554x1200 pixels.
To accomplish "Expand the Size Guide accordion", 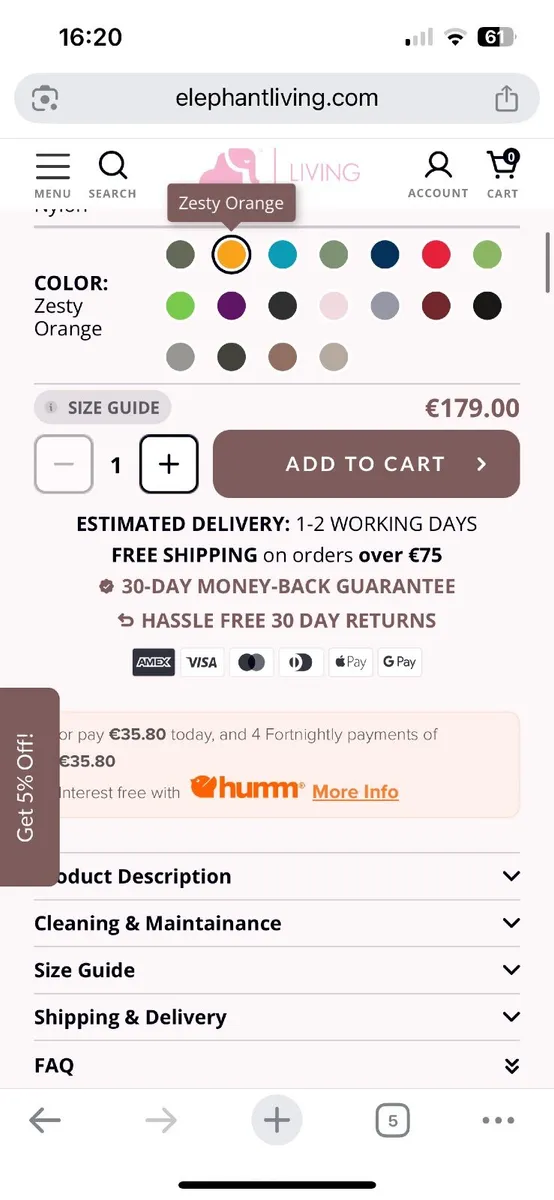I will coord(277,970).
